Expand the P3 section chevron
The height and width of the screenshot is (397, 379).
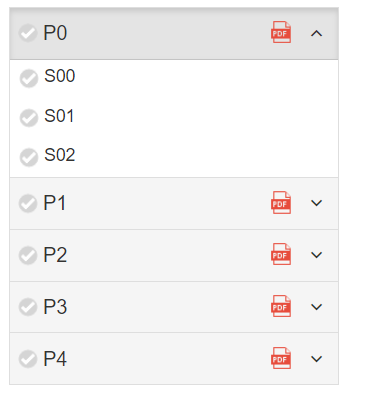(x=316, y=307)
